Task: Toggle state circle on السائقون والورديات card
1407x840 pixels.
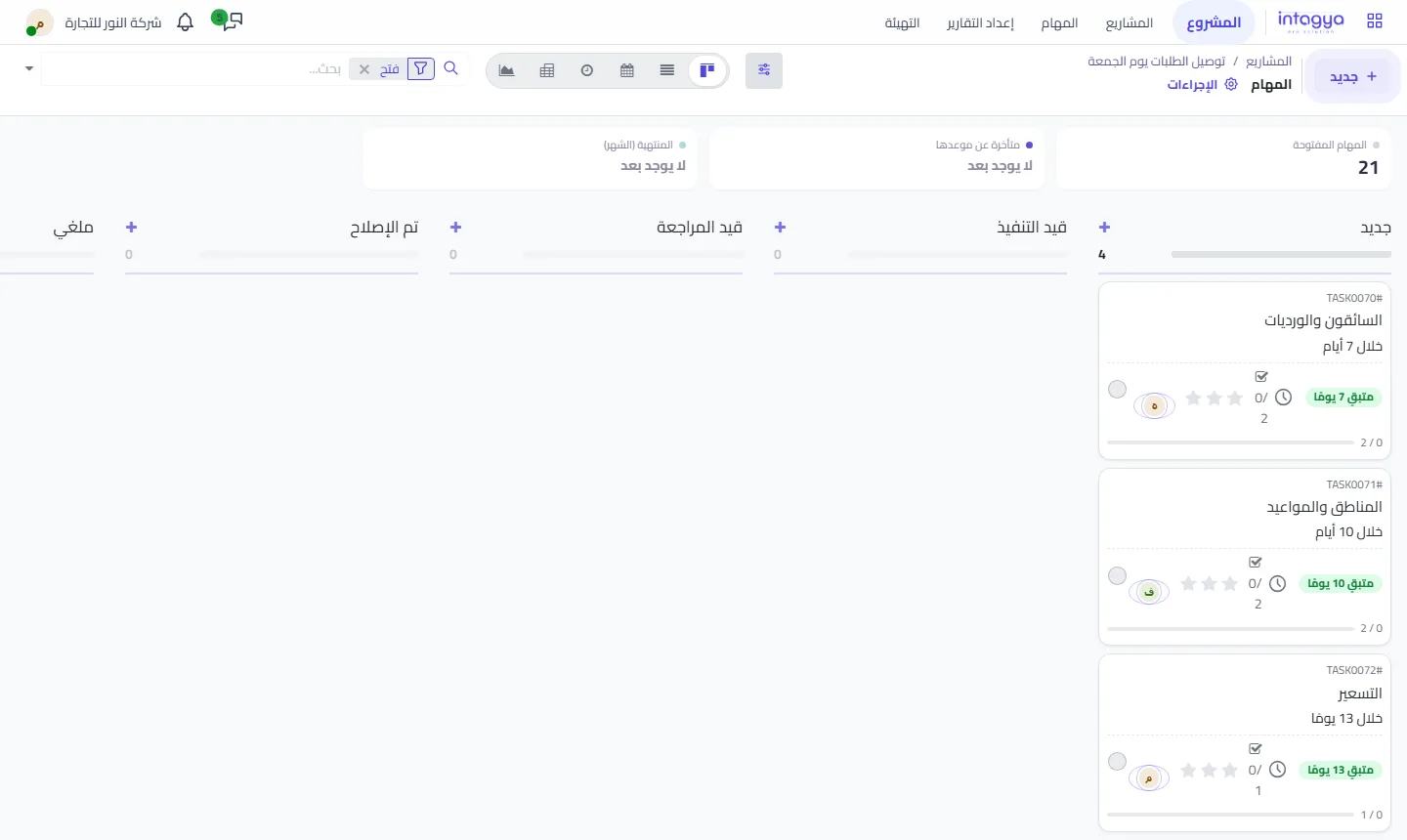Action: click(1118, 390)
